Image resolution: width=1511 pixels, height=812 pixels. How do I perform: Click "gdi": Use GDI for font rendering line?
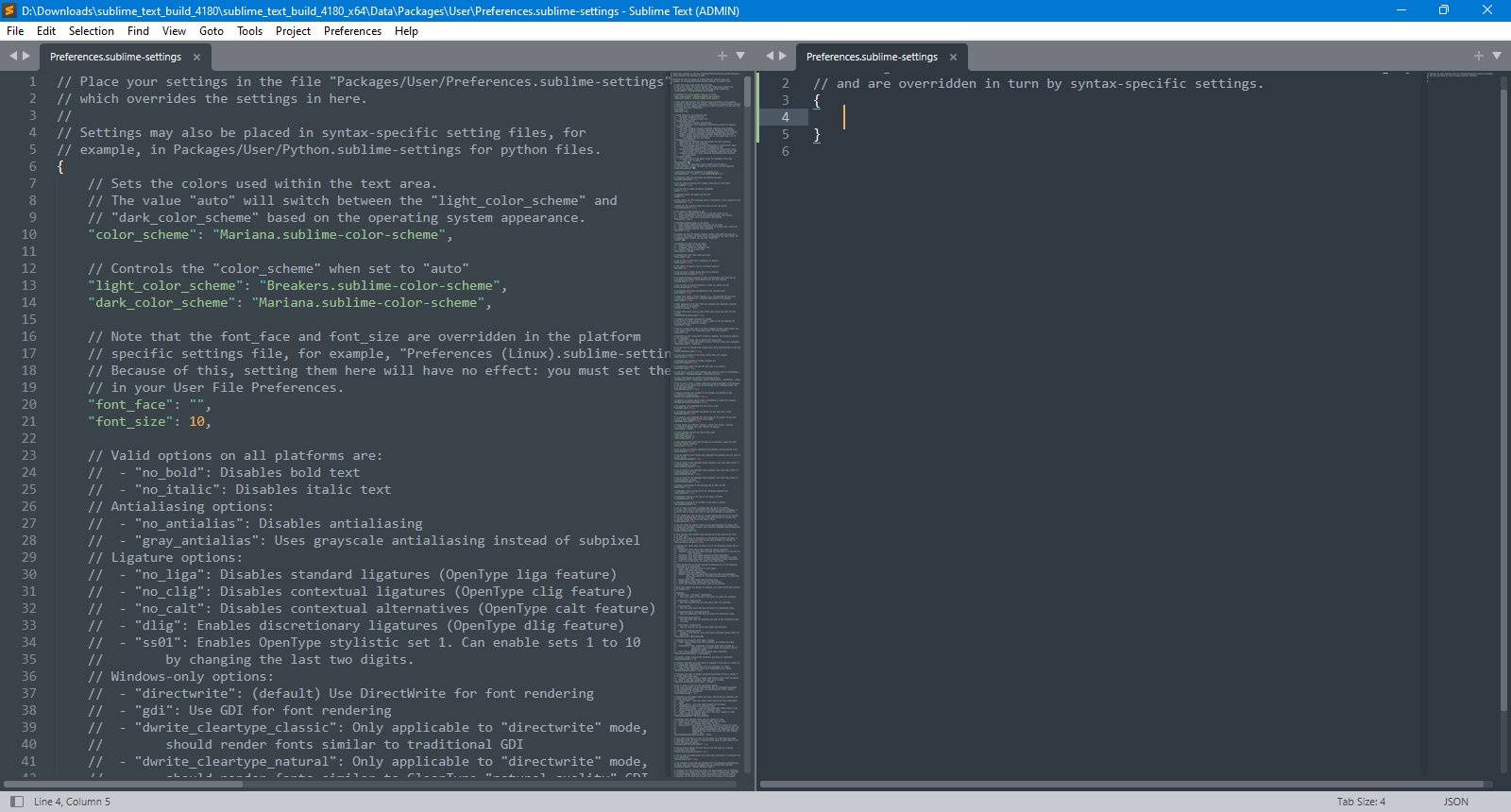pos(239,710)
